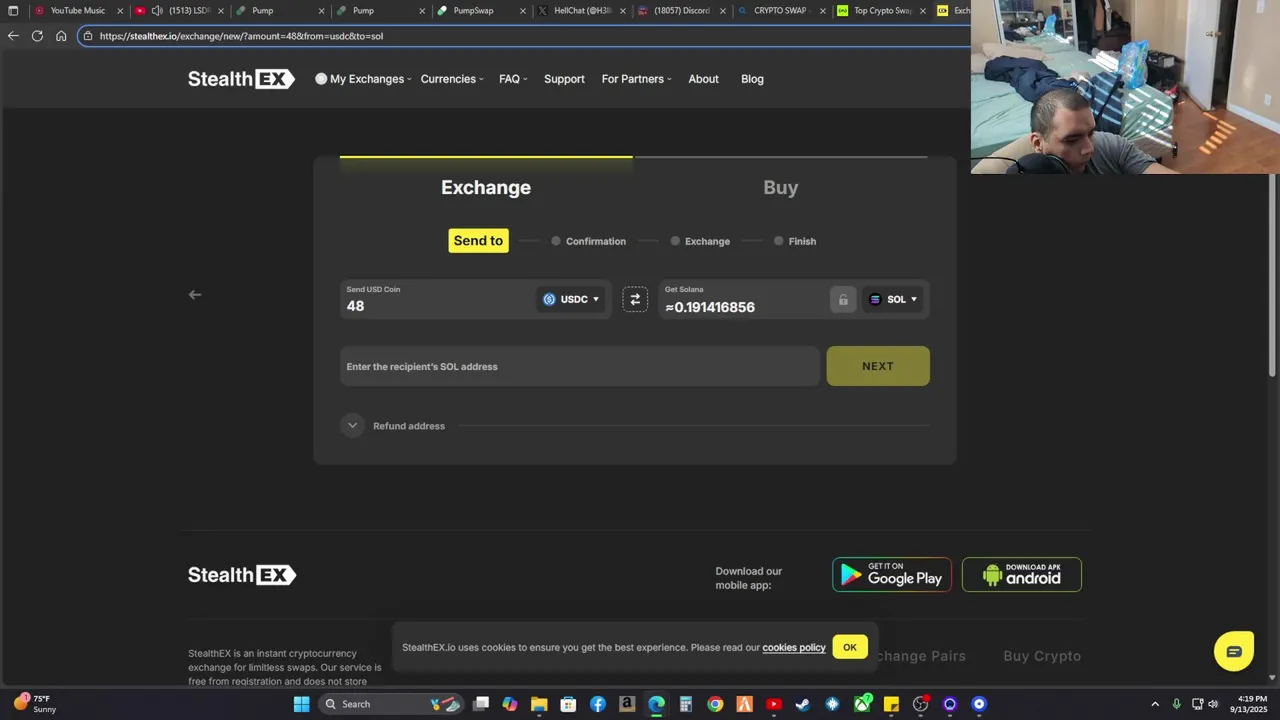The image size is (1280, 720).
Task: Open Microsoft Store from taskbar
Action: (568, 704)
